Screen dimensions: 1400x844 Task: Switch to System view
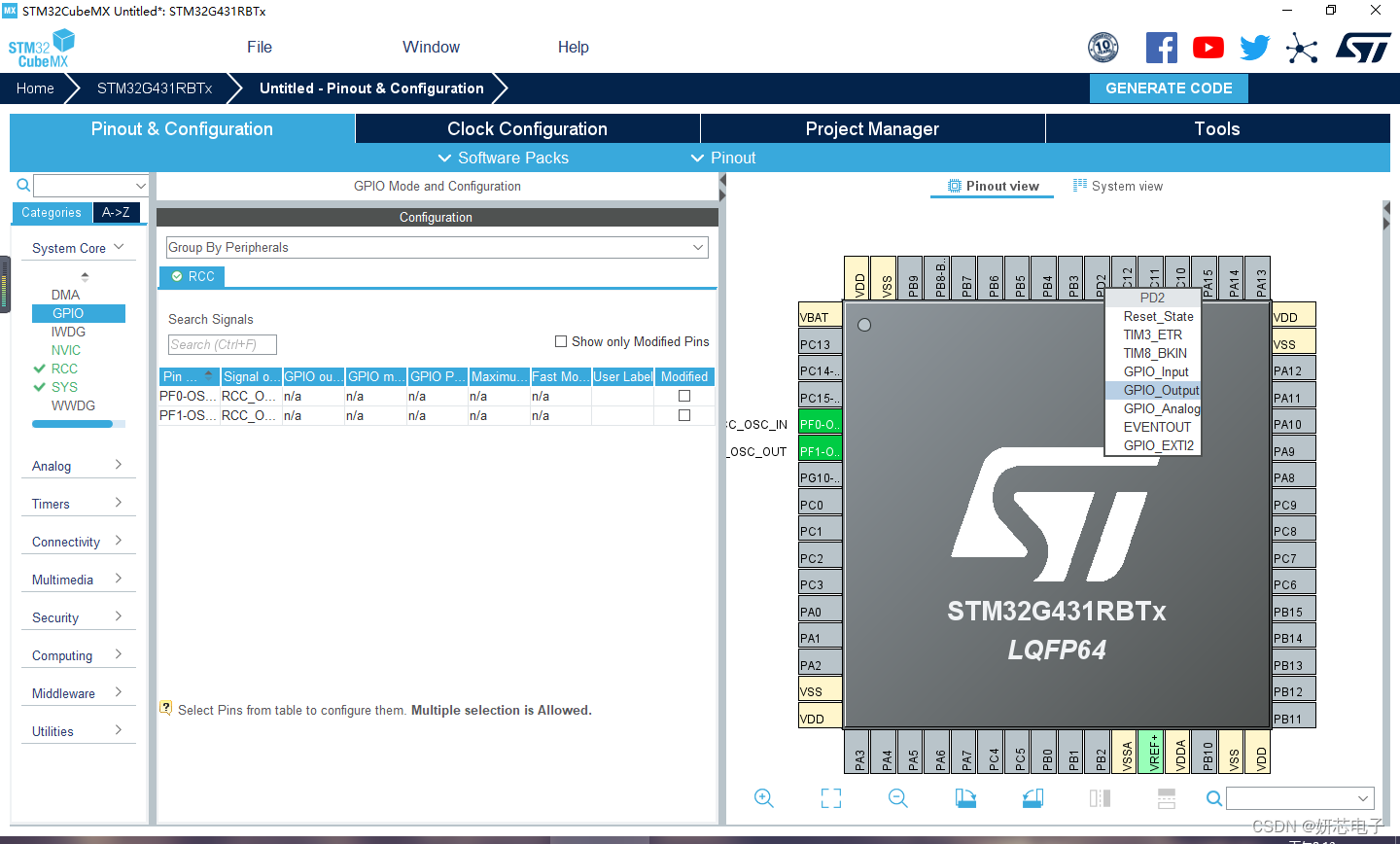pyautogui.click(x=1117, y=186)
